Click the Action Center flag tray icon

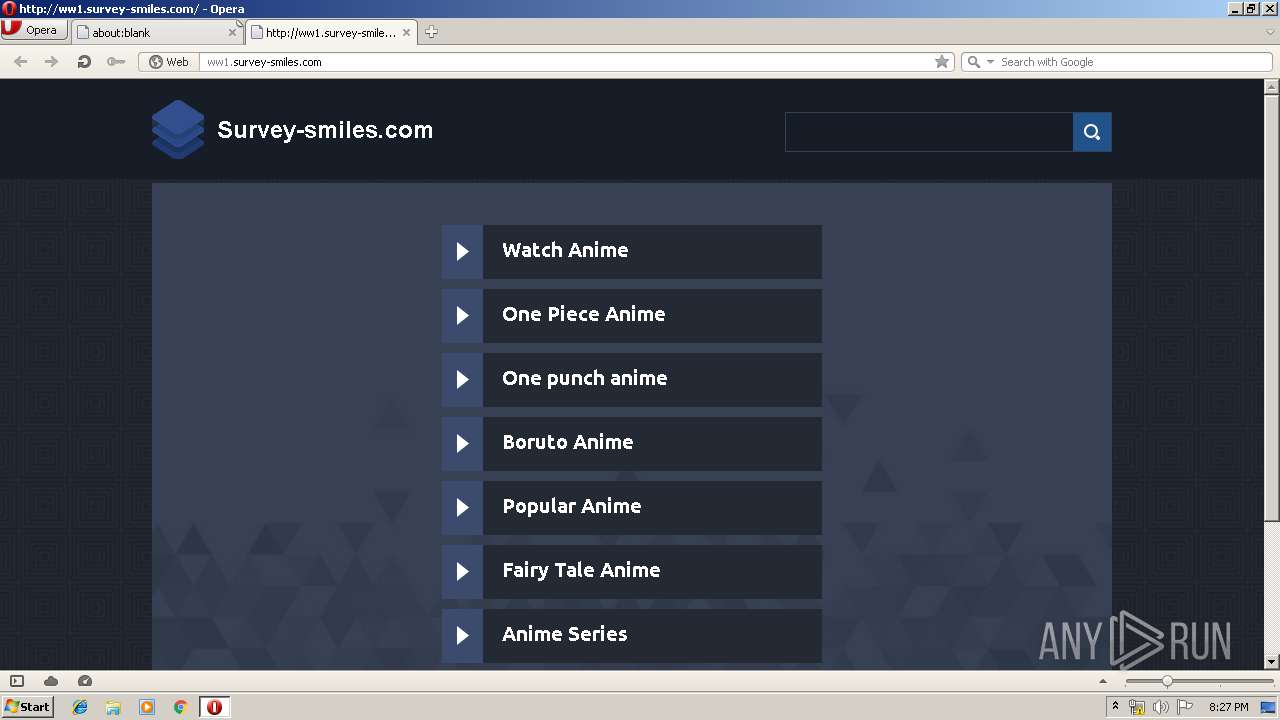click(x=1185, y=707)
